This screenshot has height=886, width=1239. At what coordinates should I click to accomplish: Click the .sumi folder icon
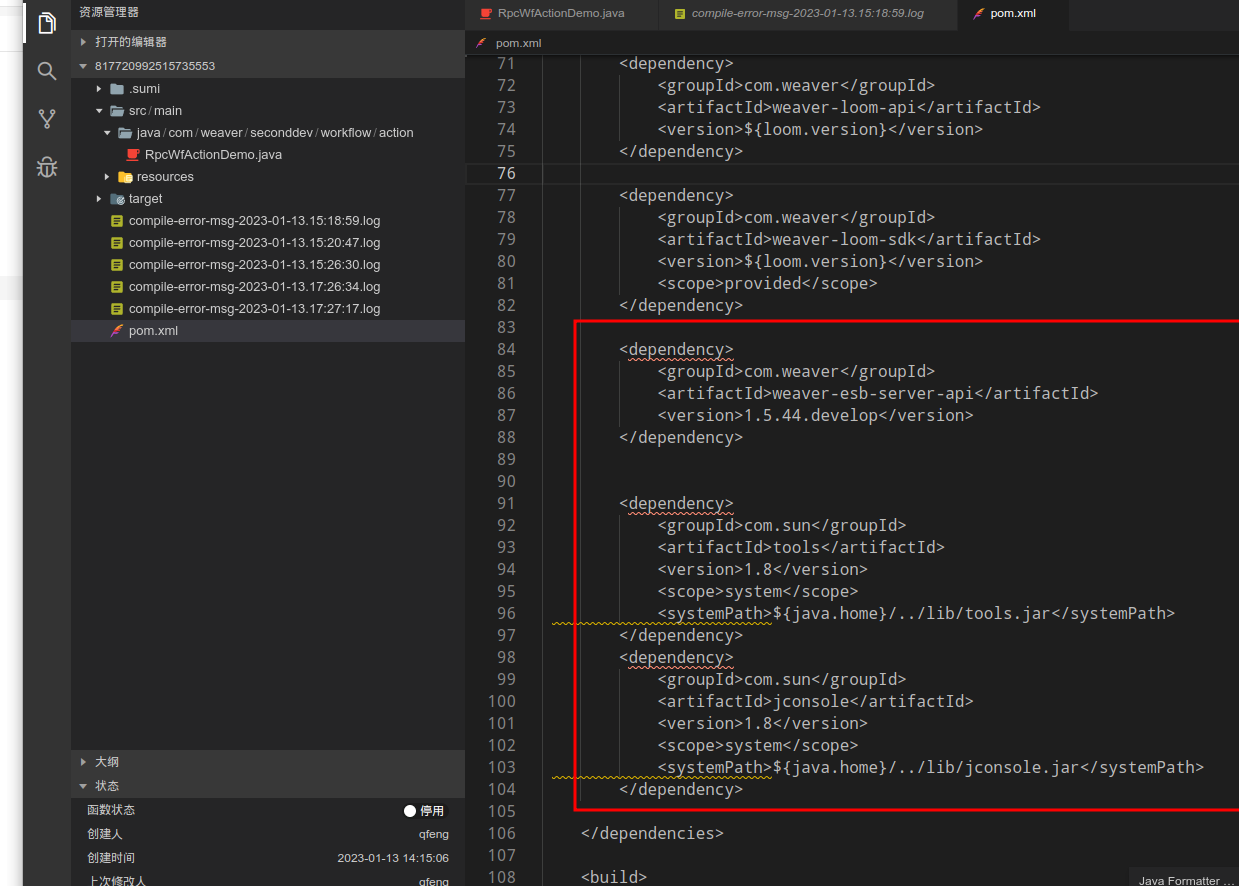tap(117, 89)
